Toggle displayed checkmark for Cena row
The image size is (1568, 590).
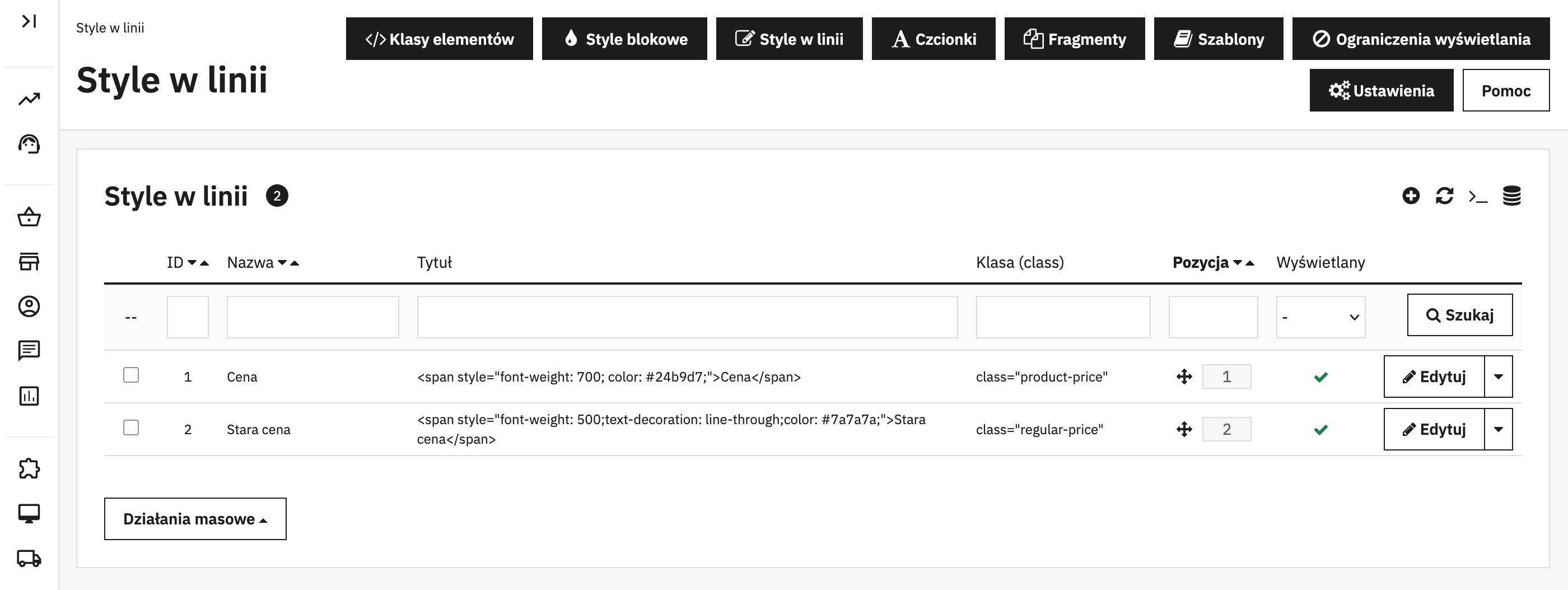coord(1320,377)
